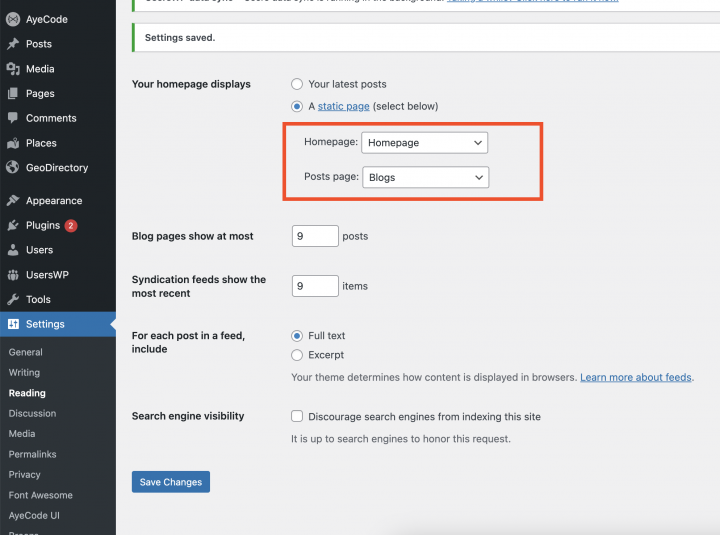The height and width of the screenshot is (535, 720).
Task: Open the Homepage dropdown selector
Action: (424, 143)
